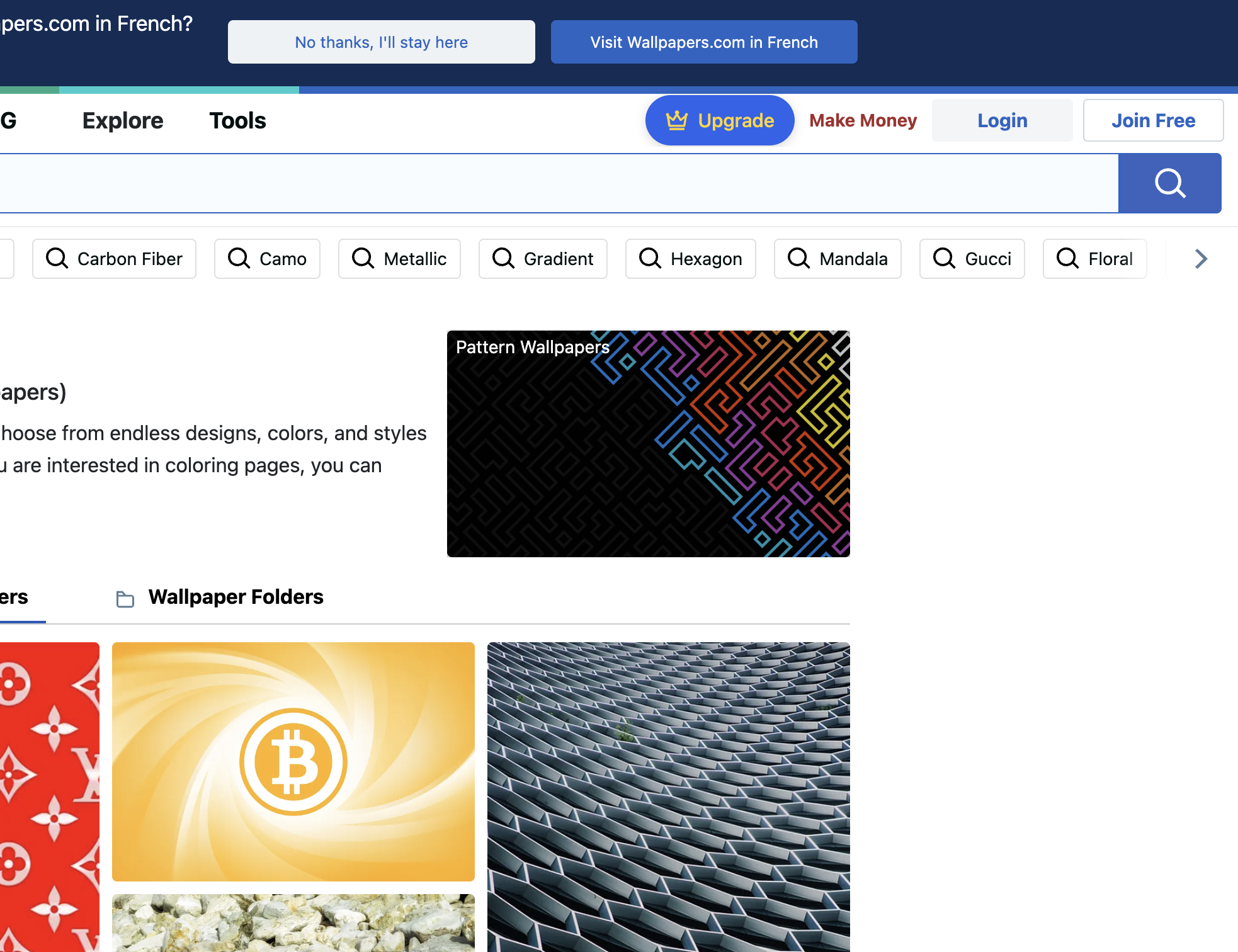The height and width of the screenshot is (952, 1238).
Task: Click the Wallpaper Folders folder icon
Action: pyautogui.click(x=125, y=599)
